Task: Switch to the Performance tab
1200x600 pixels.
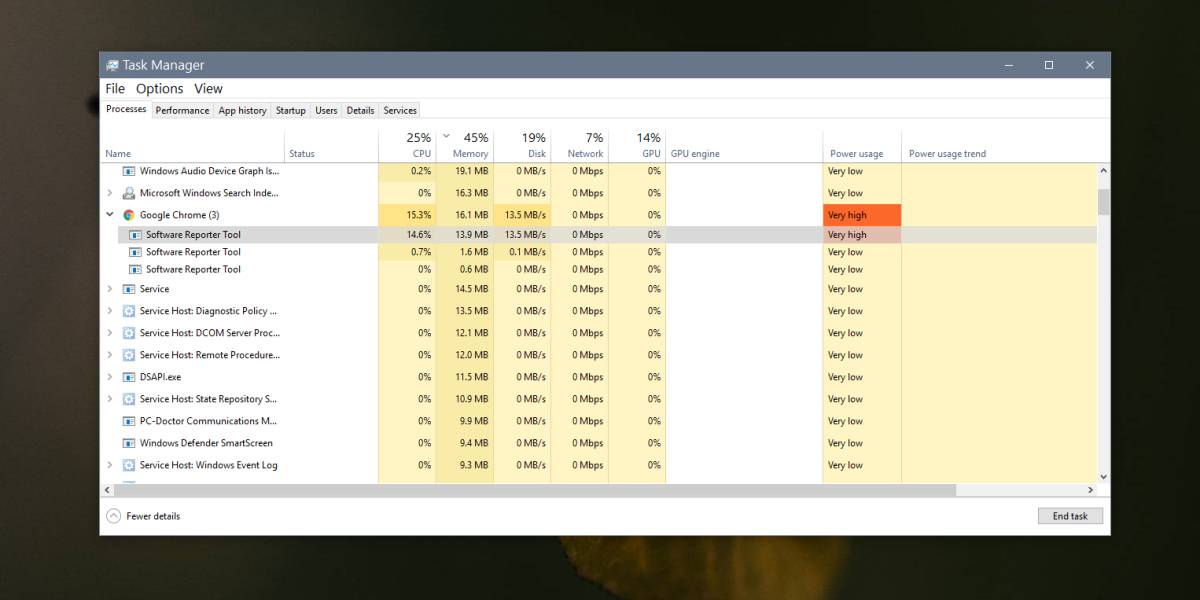Action: [x=182, y=110]
